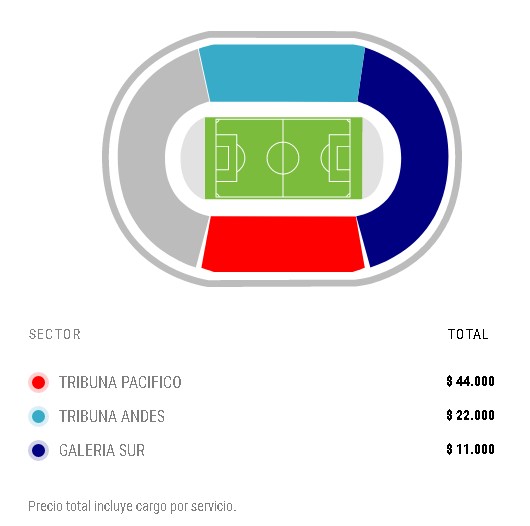The image size is (530, 526).
Task: Choose the GALERIA SUR sector label
Action: click(x=102, y=450)
